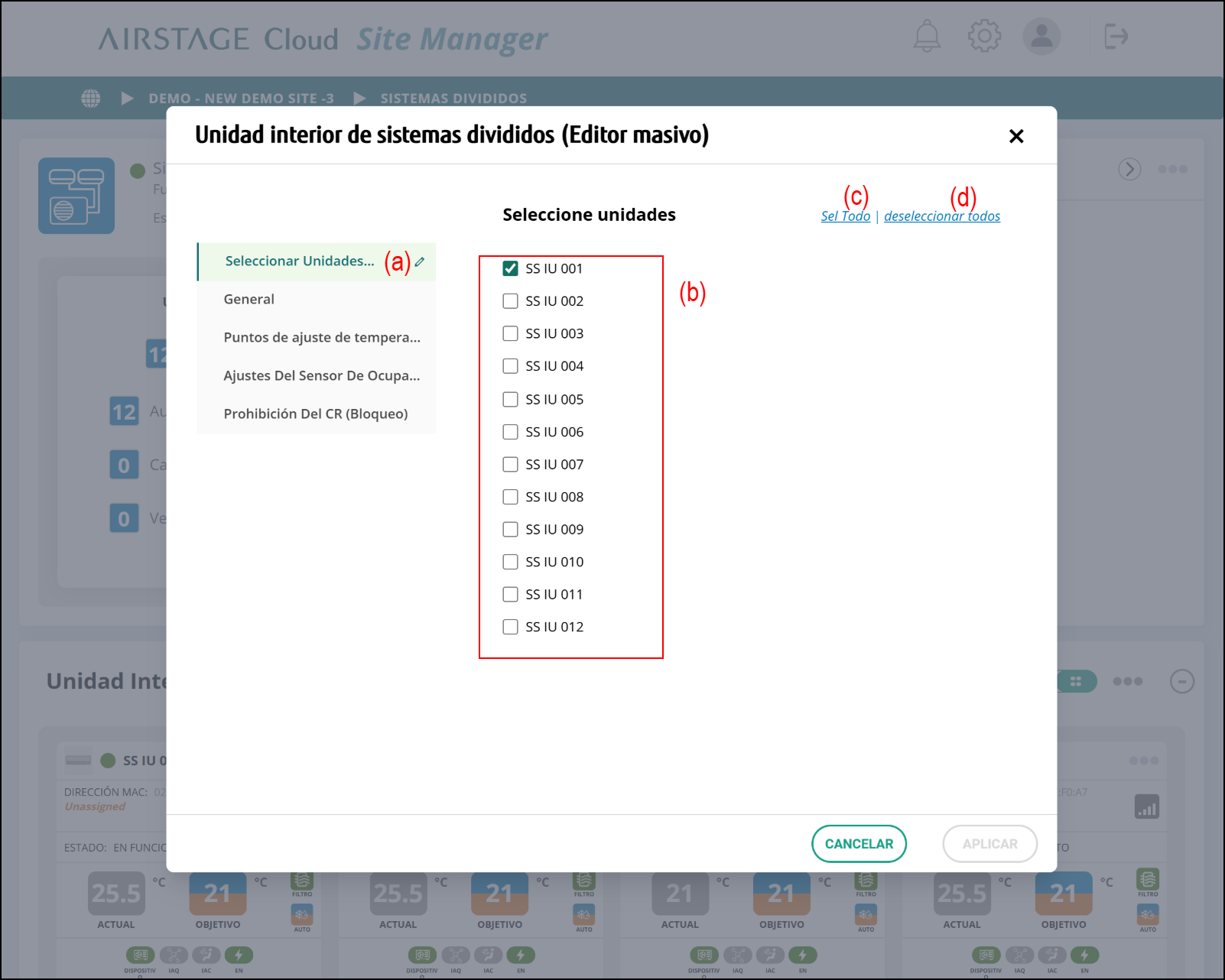
Task: Click the Sel Todo link
Action: pos(845,216)
